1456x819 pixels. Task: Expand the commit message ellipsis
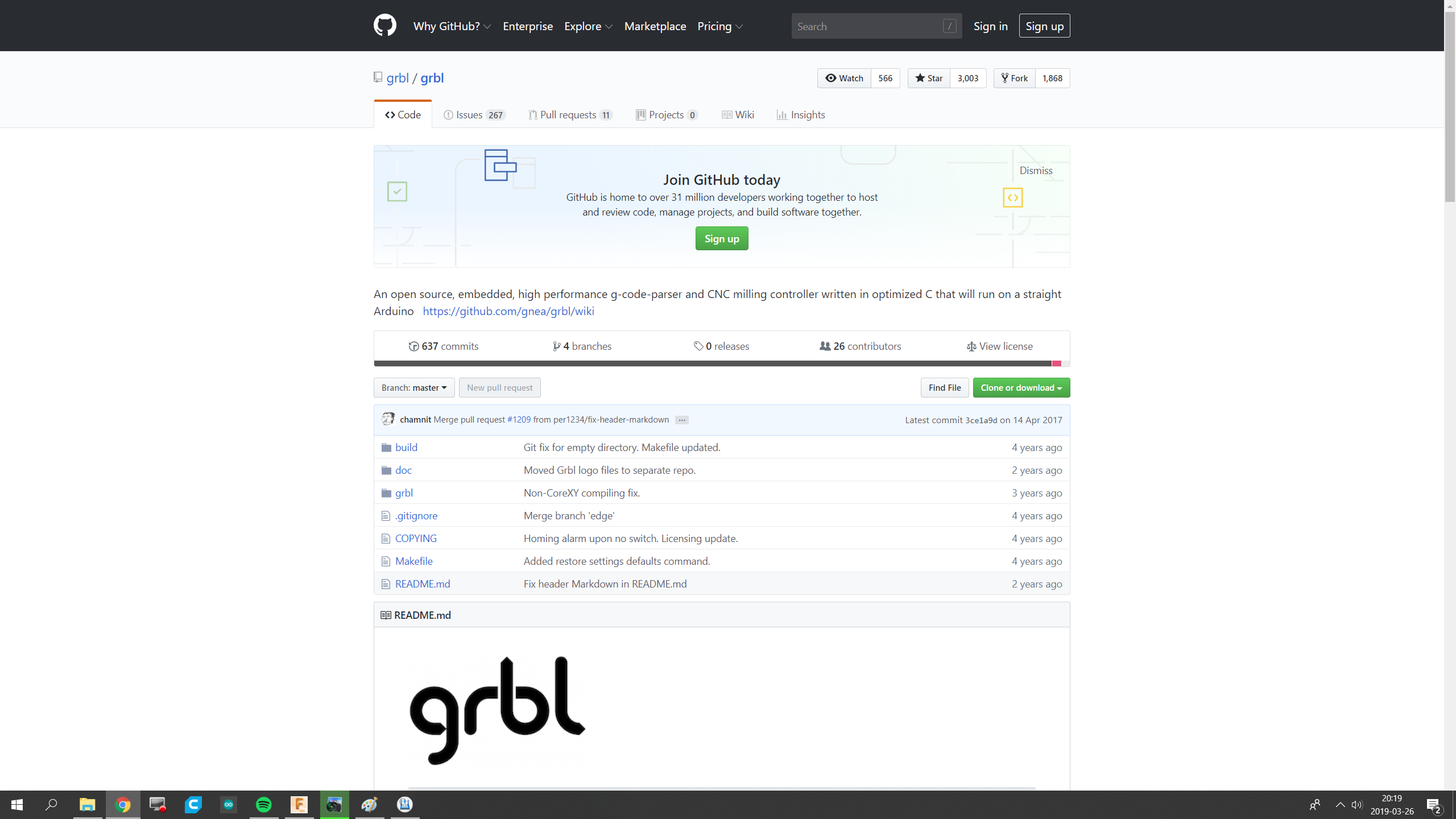681,420
